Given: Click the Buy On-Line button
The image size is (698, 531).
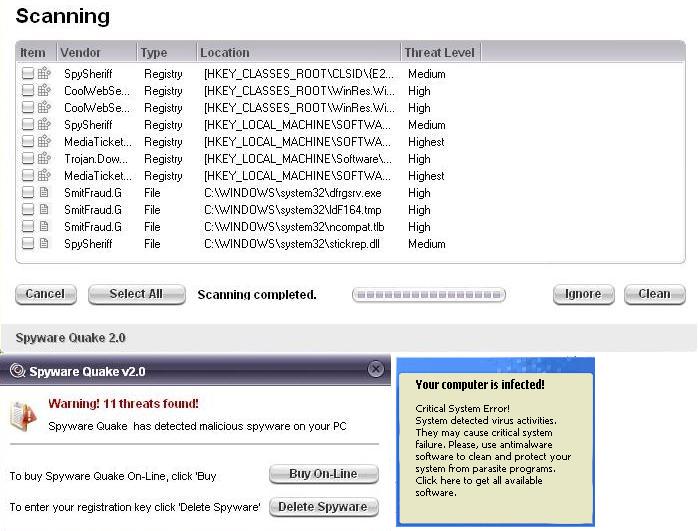Looking at the screenshot, I should click(324, 474).
